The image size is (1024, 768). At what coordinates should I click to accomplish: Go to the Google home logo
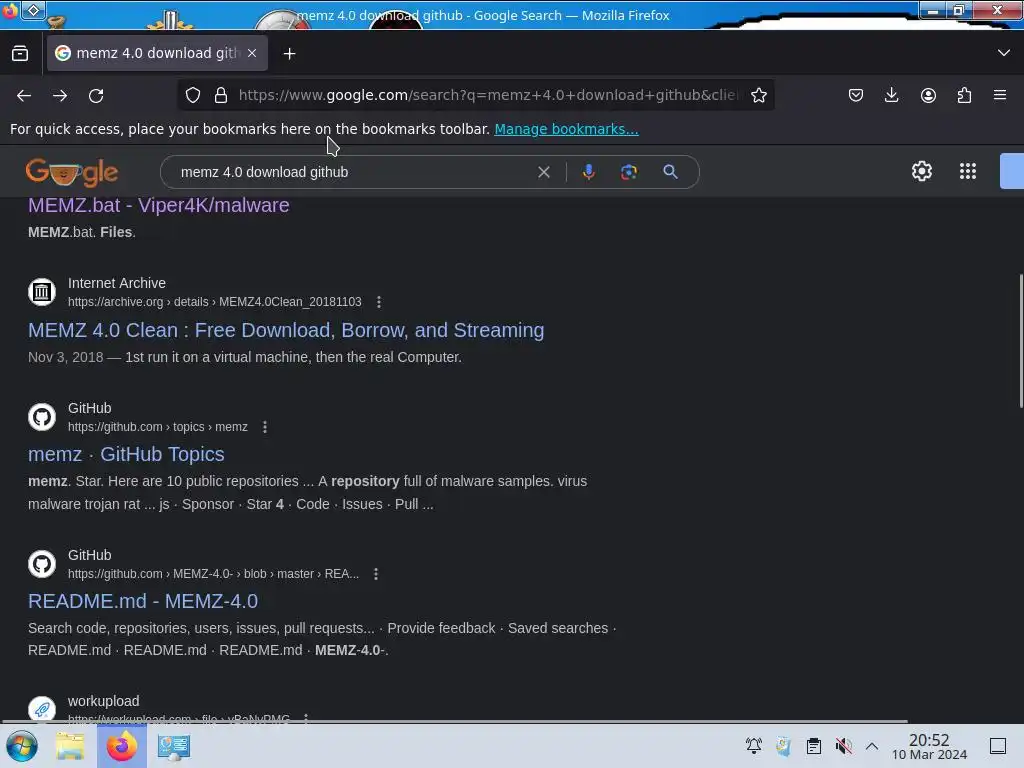72,172
